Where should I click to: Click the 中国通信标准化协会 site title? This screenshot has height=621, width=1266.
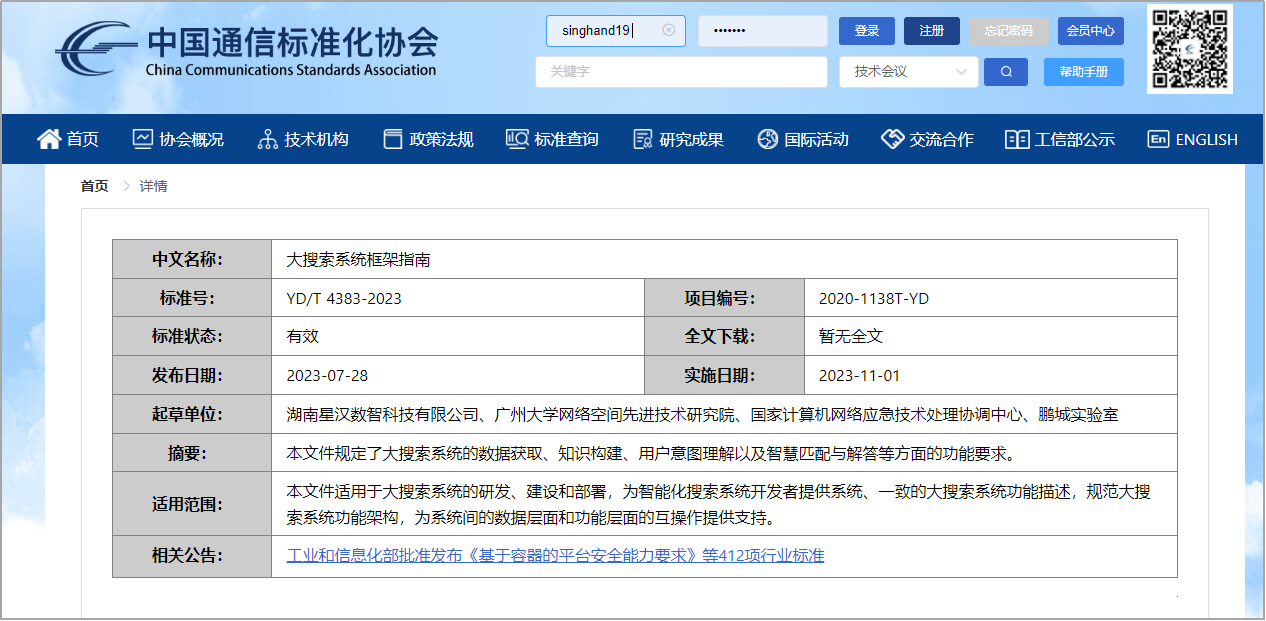click(x=293, y=41)
